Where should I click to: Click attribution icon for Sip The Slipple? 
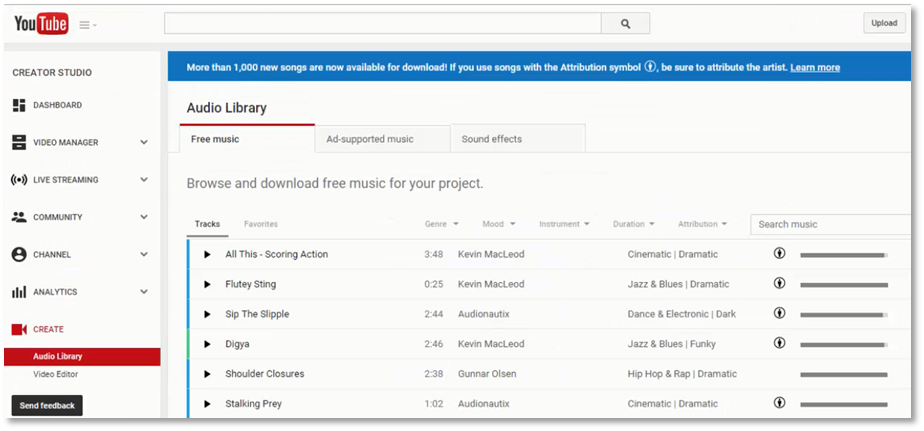tap(780, 313)
